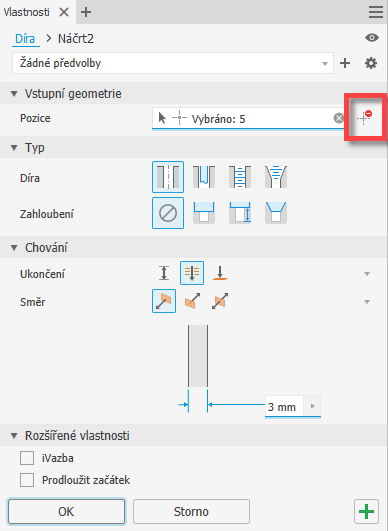The width and height of the screenshot is (388, 531).
Task: Select the simple hole type icon
Action: [x=168, y=177]
